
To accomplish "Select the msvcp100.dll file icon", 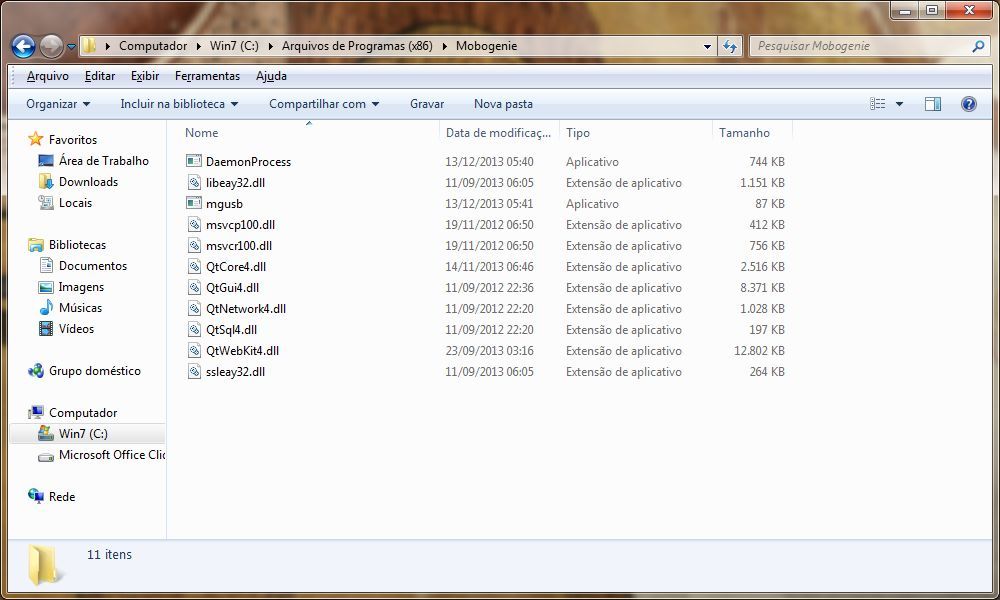I will (x=194, y=224).
